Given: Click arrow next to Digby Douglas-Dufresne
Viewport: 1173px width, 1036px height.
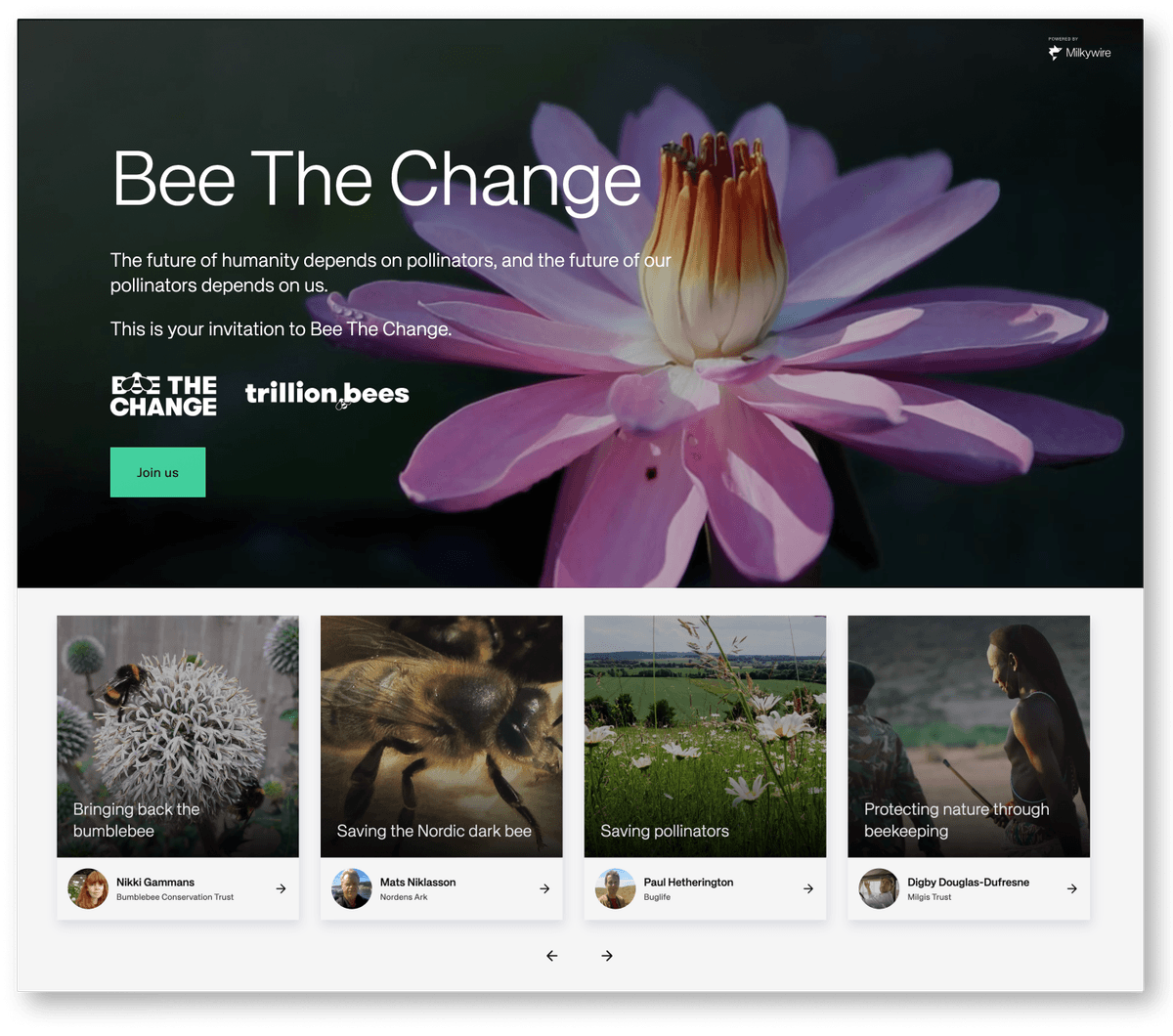Looking at the screenshot, I should [x=1072, y=888].
